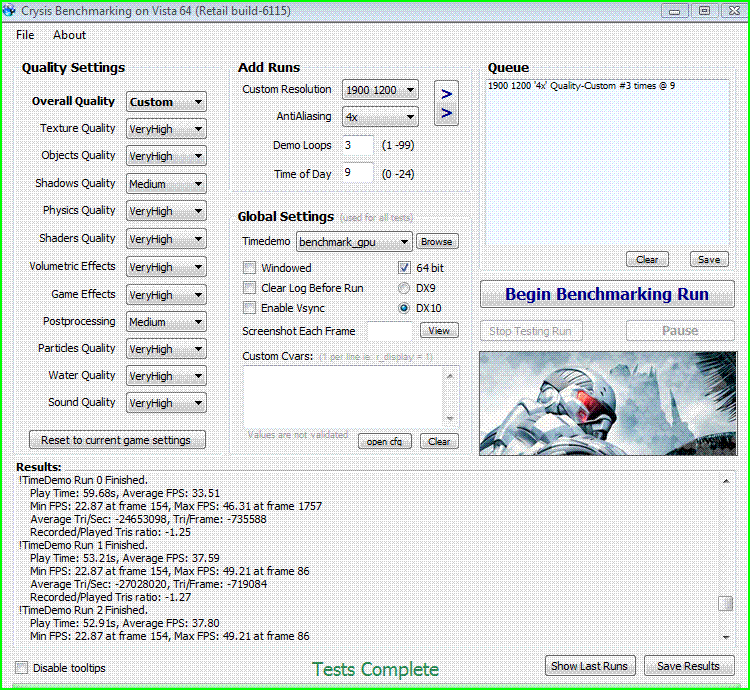Click the Screenshot Each Frame field
The image size is (750, 690).
pyautogui.click(x=390, y=331)
